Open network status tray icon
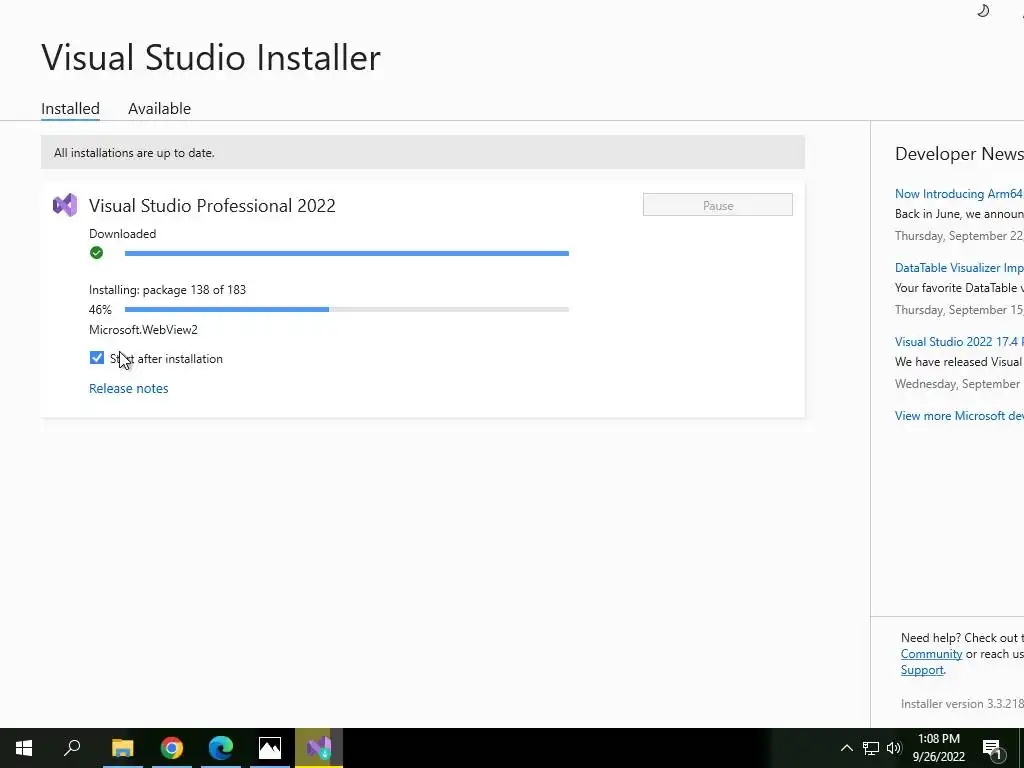 (871, 748)
